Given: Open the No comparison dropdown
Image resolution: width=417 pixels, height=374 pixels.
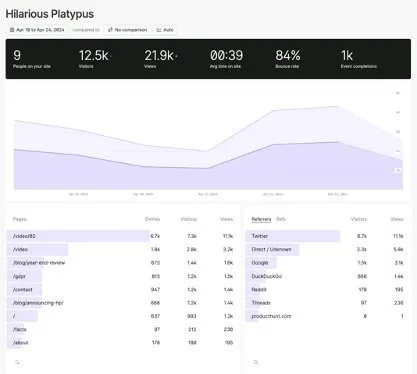Looking at the screenshot, I should point(127,30).
